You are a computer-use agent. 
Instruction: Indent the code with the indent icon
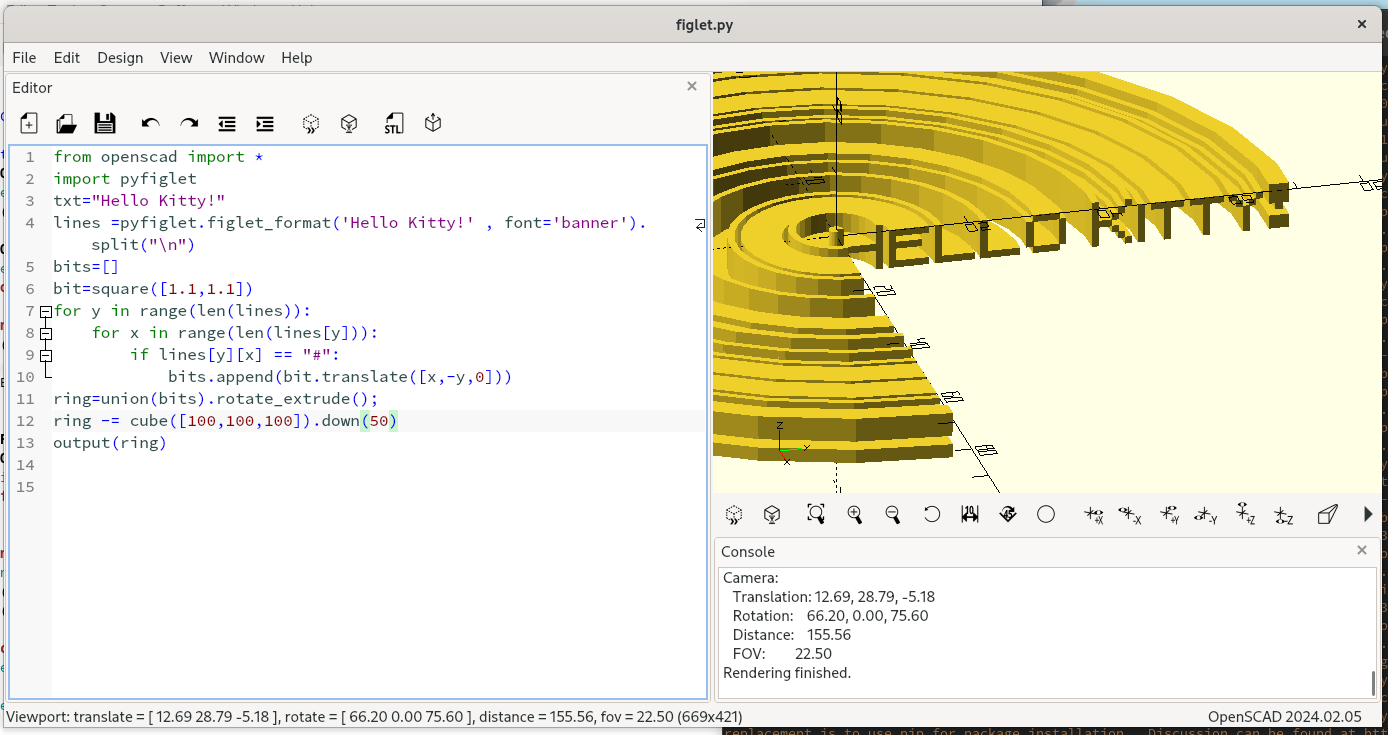point(265,123)
